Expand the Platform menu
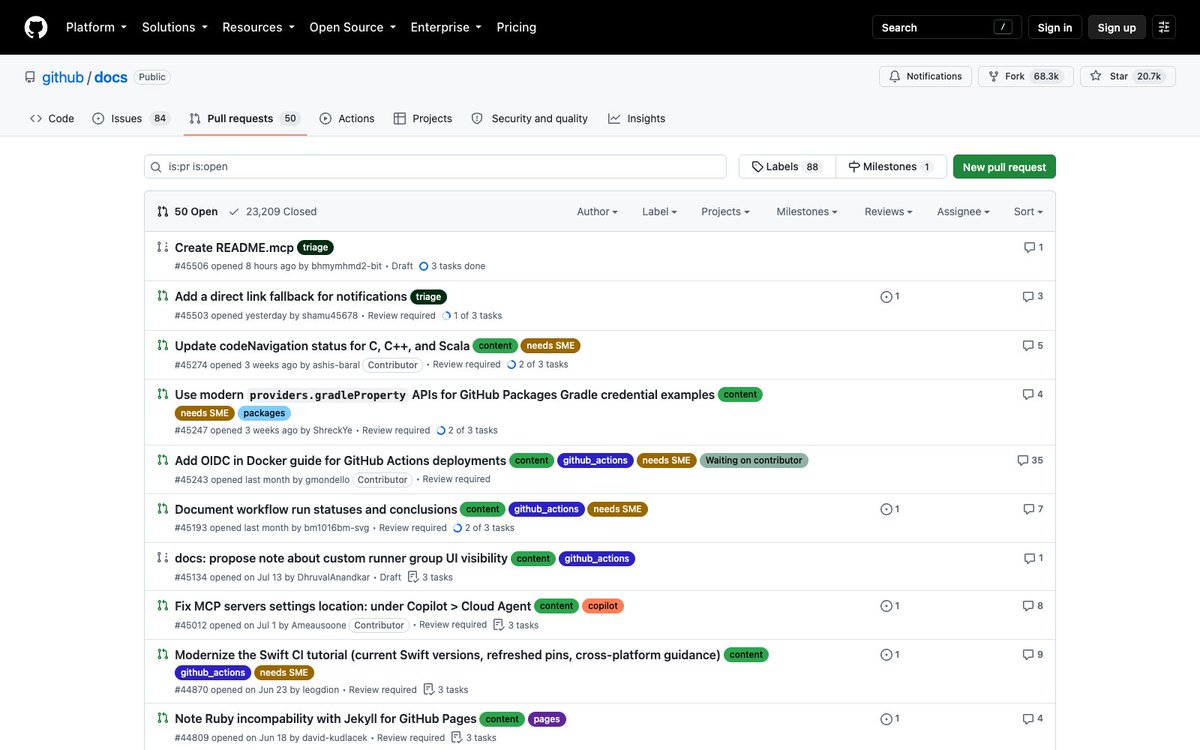1200x750 pixels. point(96,27)
